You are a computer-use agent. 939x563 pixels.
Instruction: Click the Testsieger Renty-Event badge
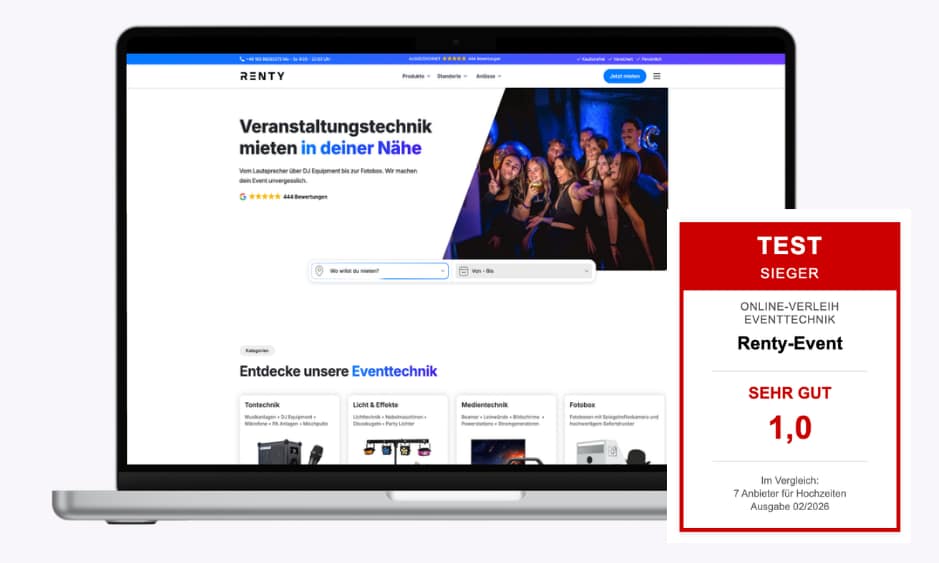coord(789,376)
